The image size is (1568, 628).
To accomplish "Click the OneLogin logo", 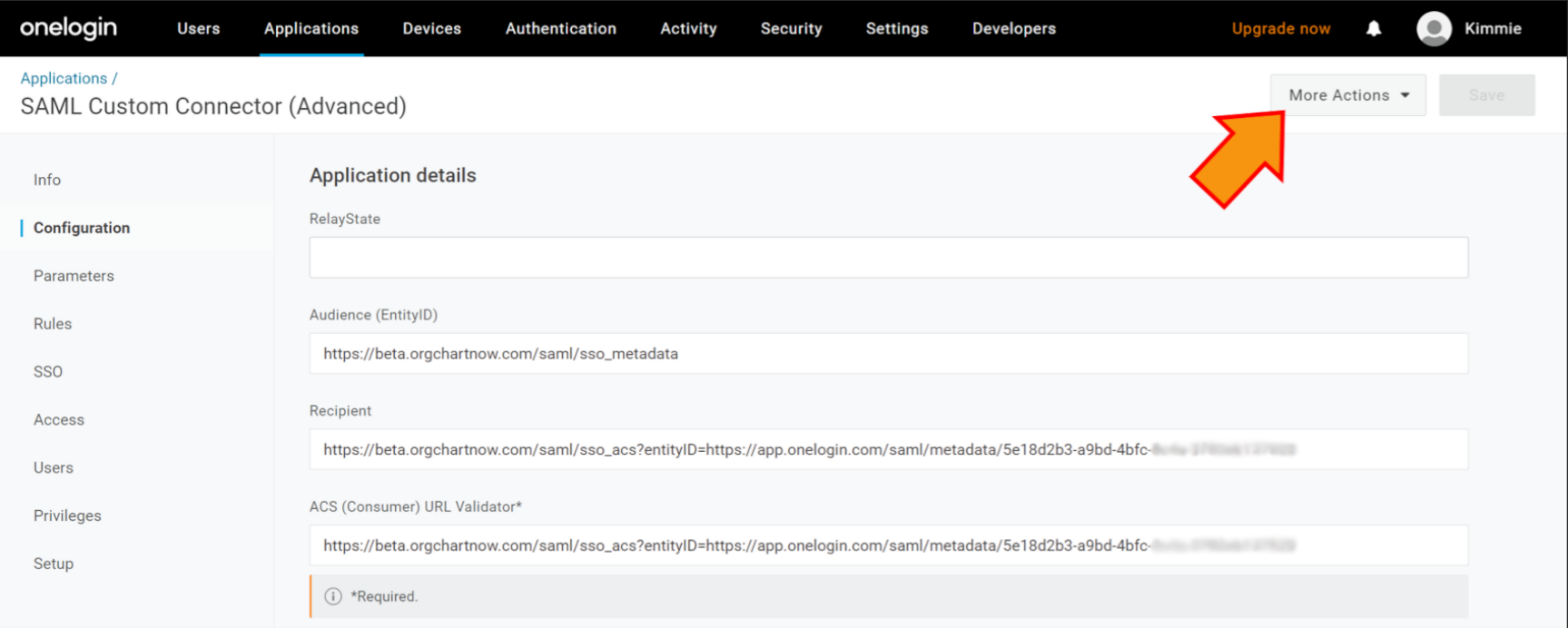I will pyautogui.click(x=68, y=28).
